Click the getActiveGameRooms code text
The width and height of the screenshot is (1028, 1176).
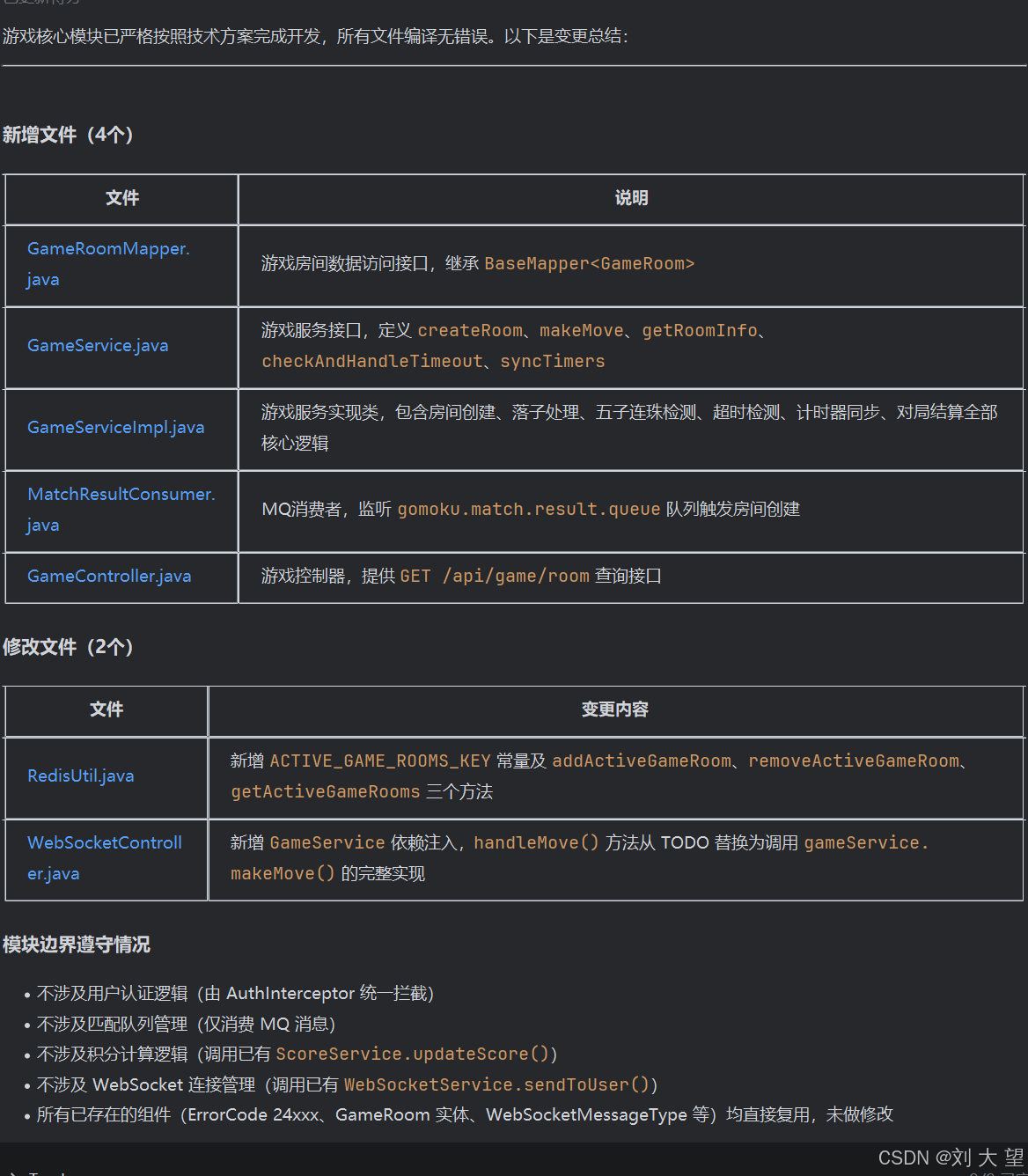(326, 792)
